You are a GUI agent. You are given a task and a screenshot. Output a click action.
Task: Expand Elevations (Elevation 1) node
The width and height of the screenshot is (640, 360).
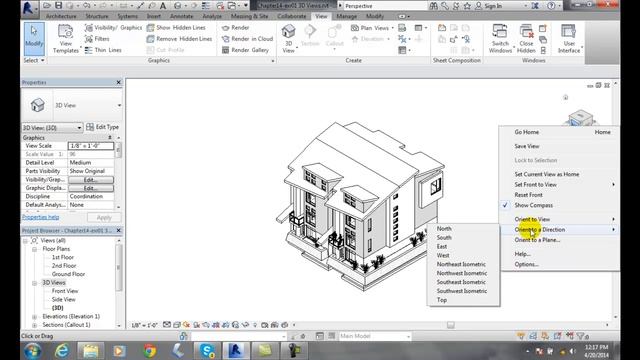[35, 317]
